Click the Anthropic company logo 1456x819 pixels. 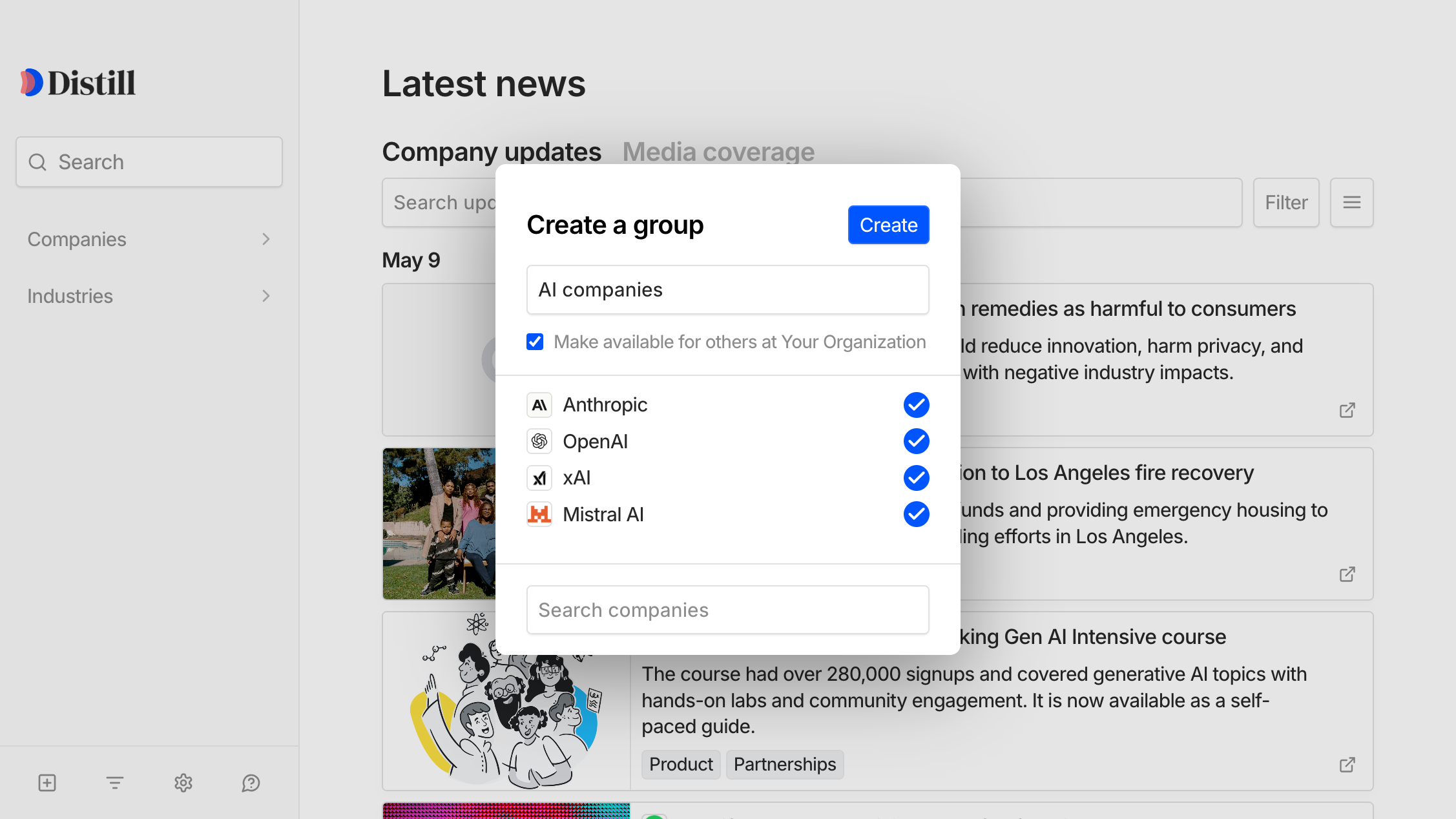tap(539, 404)
